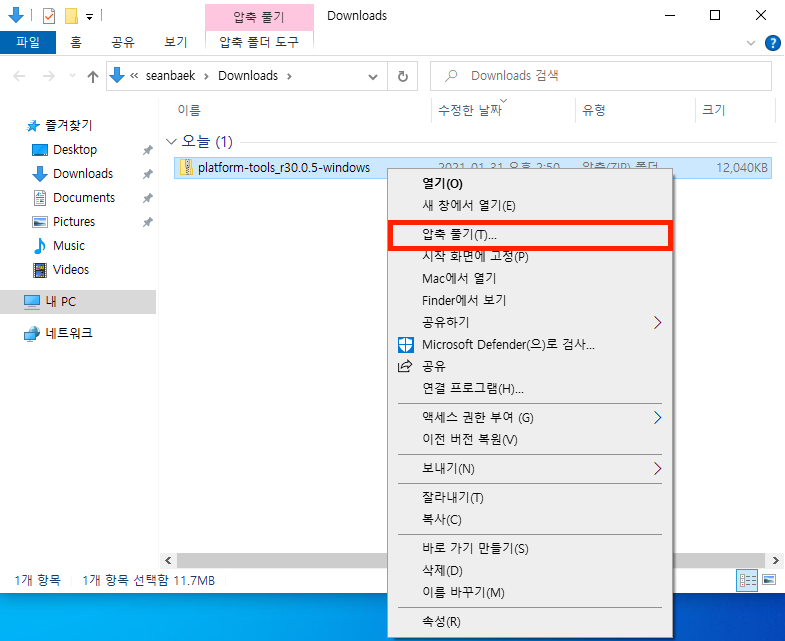Open the quick access toolbar customize arrow
The width and height of the screenshot is (785, 641).
(x=89, y=17)
